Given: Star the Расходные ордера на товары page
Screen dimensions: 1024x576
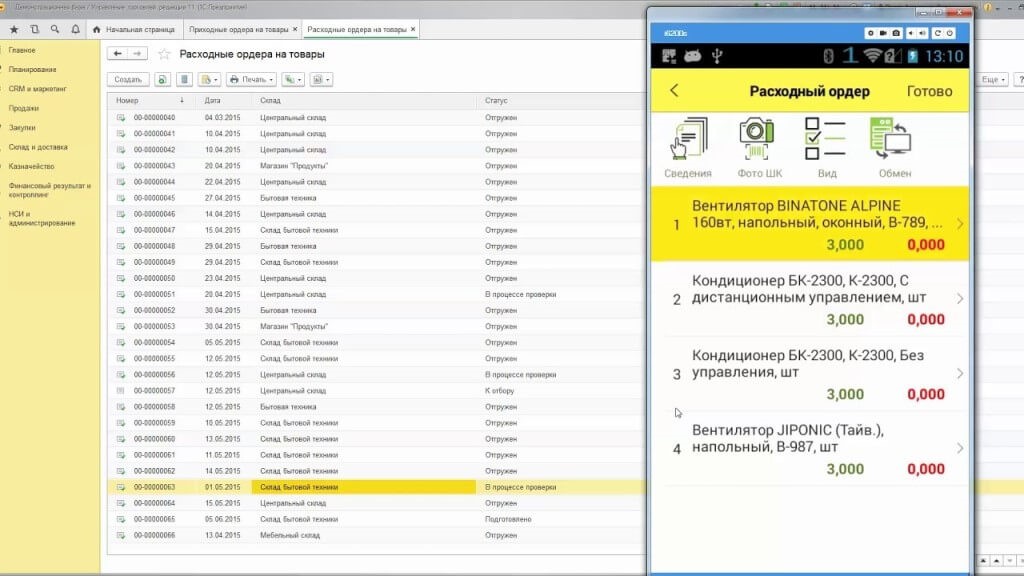Looking at the screenshot, I should [165, 54].
